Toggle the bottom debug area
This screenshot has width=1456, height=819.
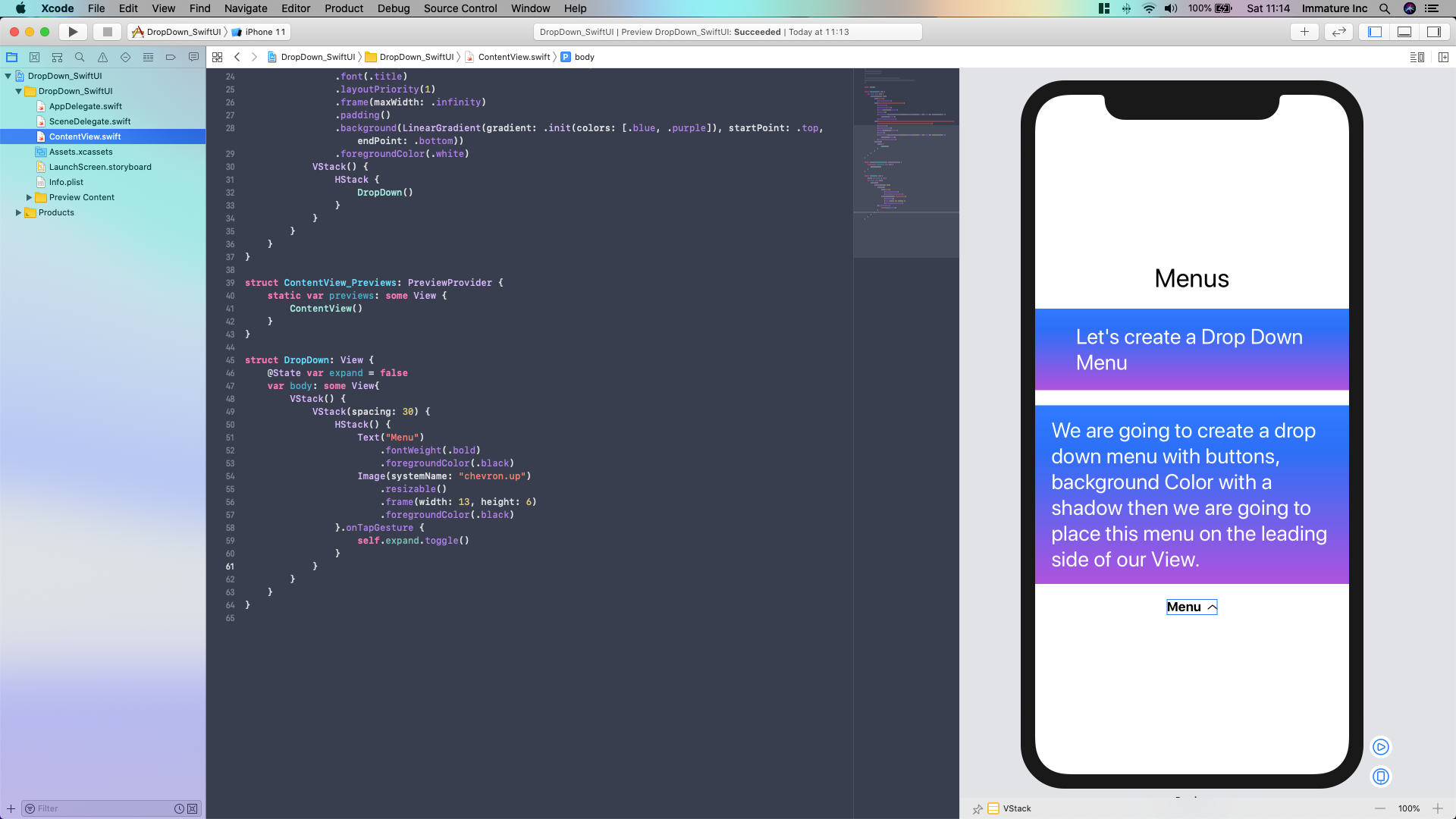coord(1404,32)
